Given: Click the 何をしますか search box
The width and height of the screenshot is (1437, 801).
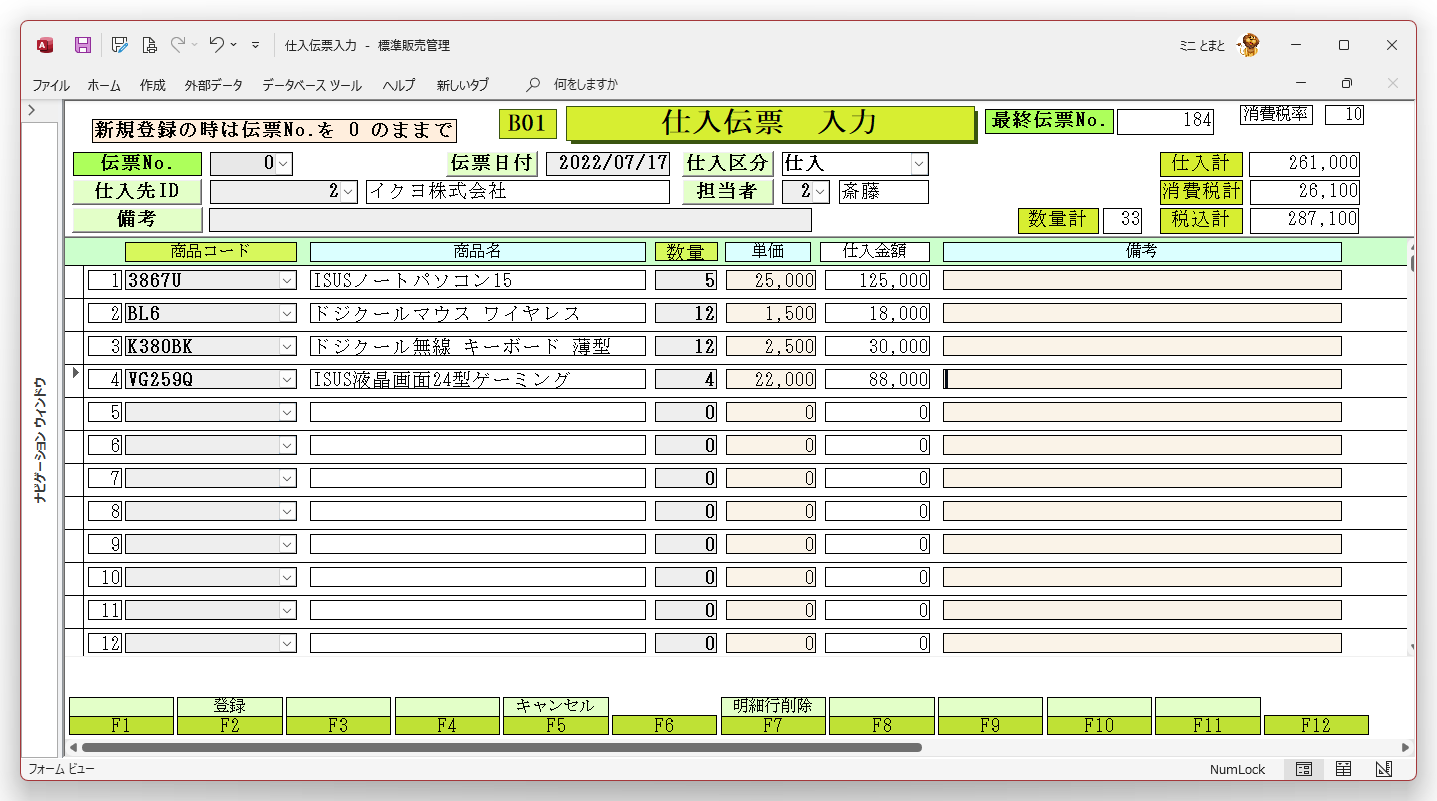Looking at the screenshot, I should (x=586, y=85).
